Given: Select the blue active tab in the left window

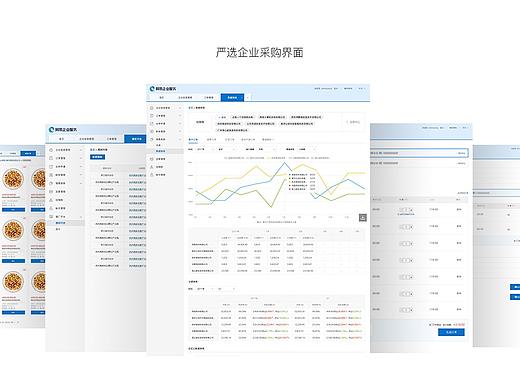Looking at the screenshot, I should 135,139.
